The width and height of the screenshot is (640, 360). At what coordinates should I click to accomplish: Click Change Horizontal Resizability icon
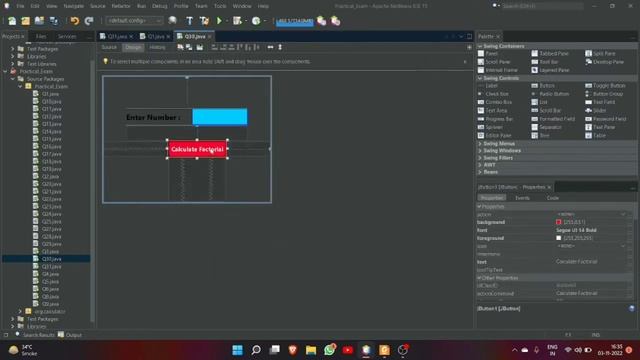point(270,47)
